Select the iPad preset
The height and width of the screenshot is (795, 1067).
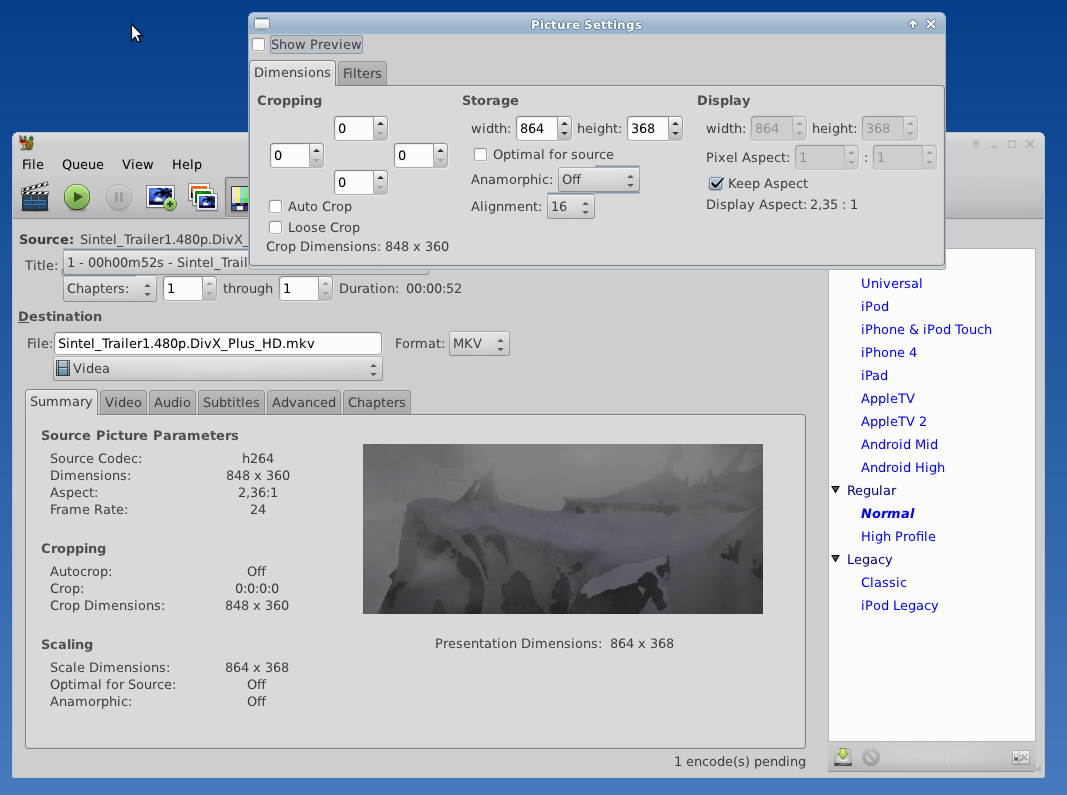point(874,375)
